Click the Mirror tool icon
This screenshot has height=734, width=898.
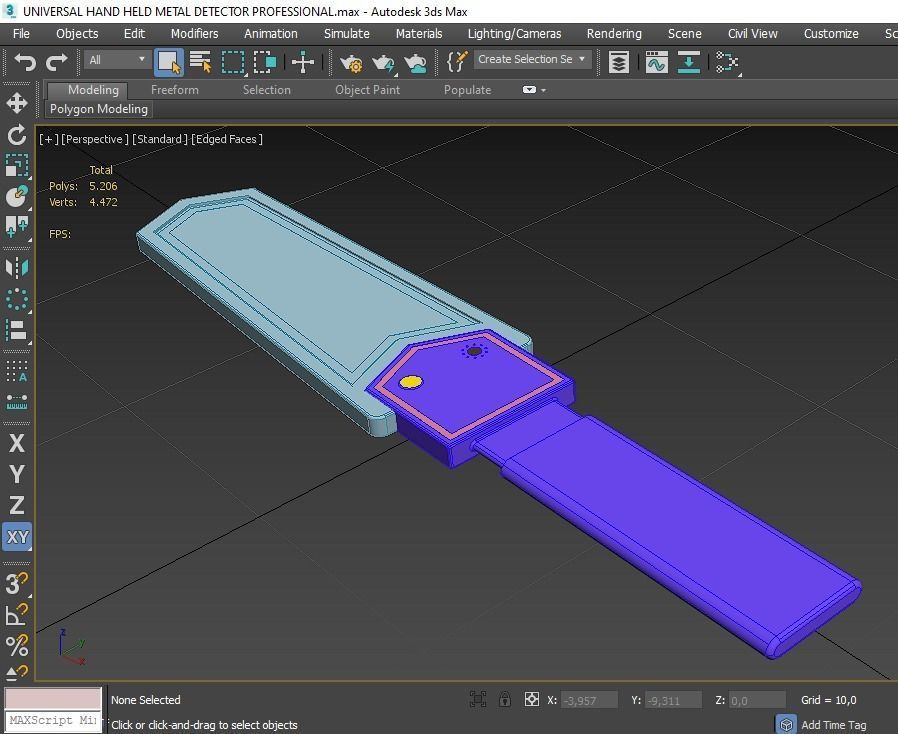tap(17, 267)
